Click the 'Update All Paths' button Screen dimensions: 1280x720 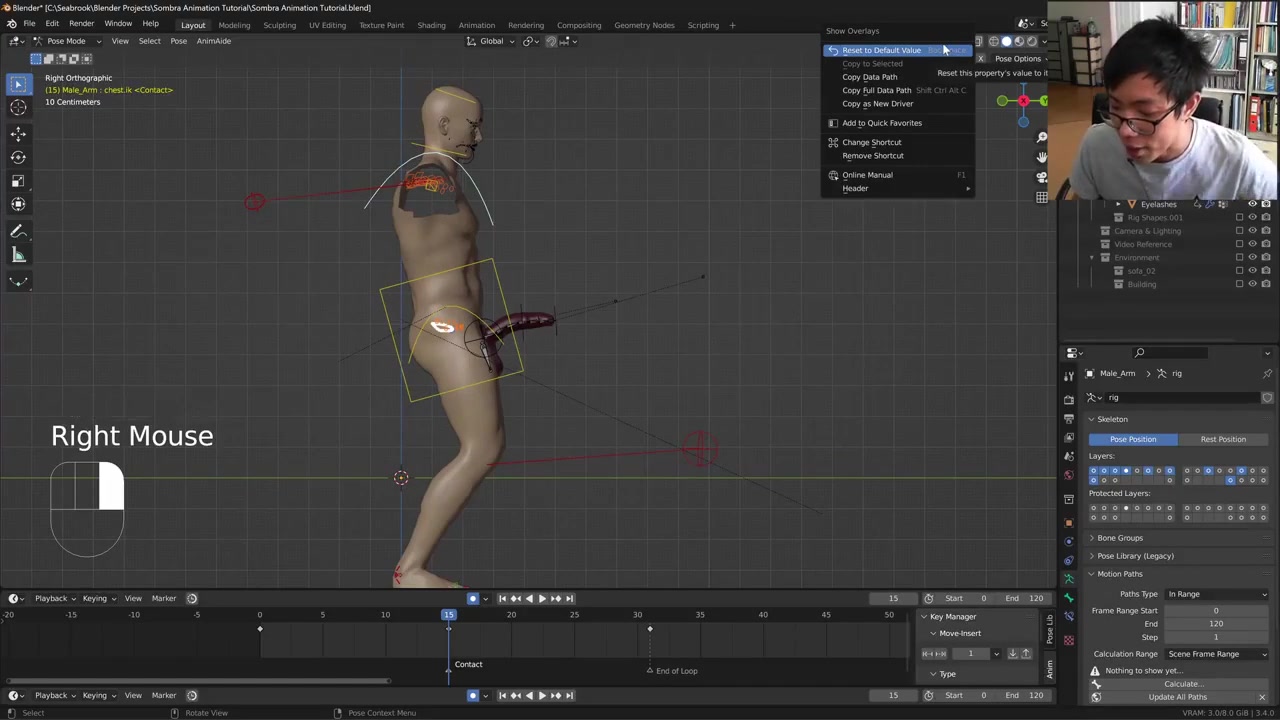click(x=1177, y=697)
